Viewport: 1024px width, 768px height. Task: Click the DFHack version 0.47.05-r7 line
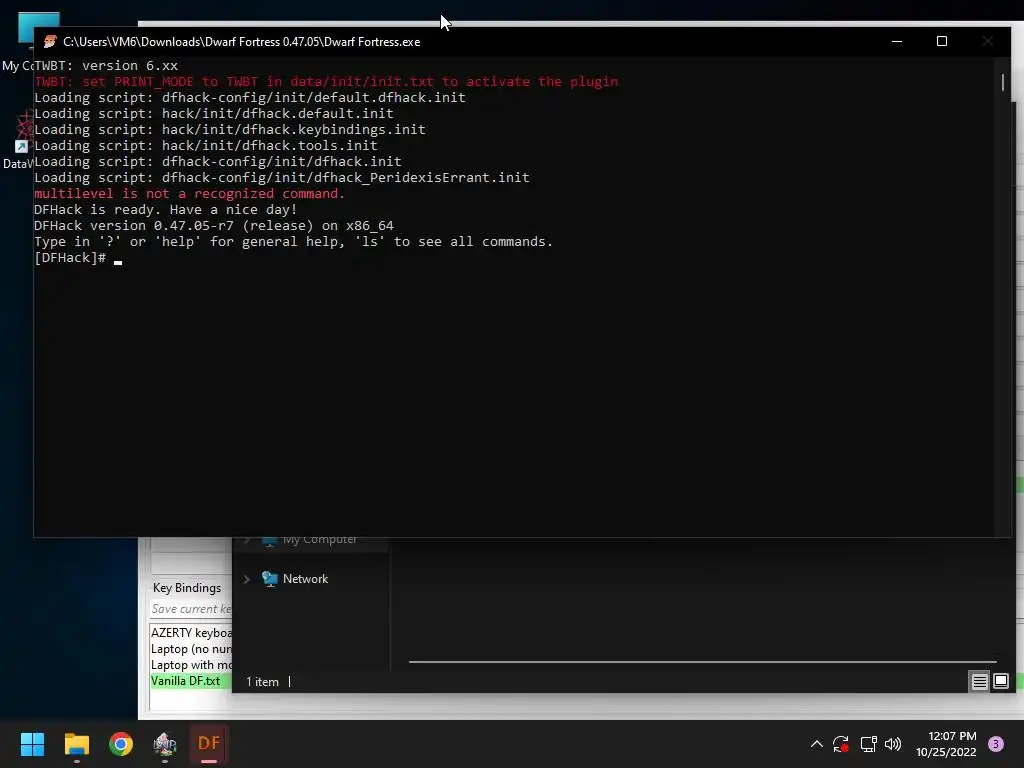click(214, 226)
